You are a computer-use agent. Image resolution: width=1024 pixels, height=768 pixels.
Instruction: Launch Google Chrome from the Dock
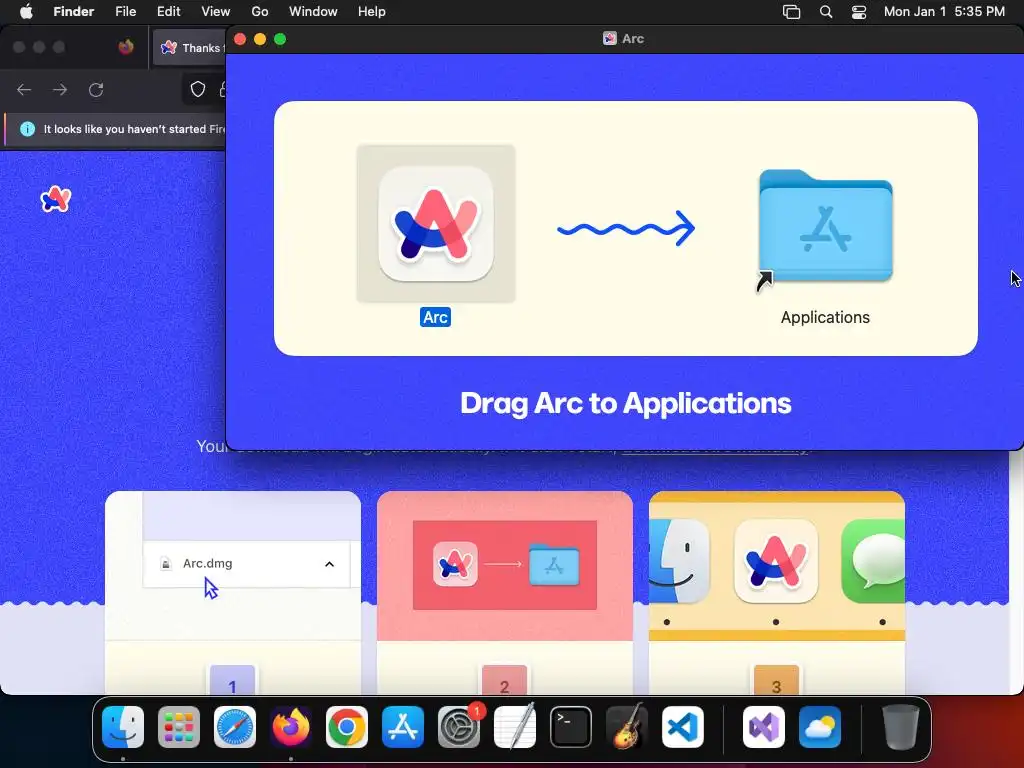(x=347, y=727)
